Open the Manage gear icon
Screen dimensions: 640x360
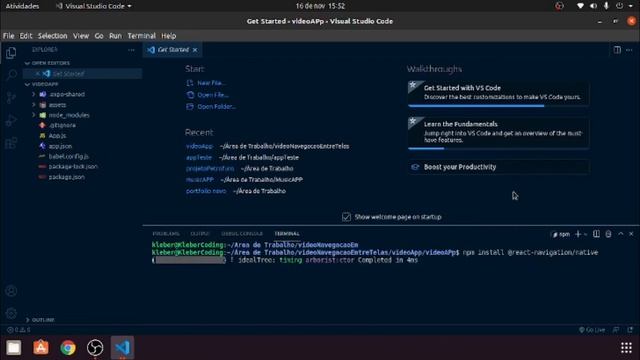11,313
